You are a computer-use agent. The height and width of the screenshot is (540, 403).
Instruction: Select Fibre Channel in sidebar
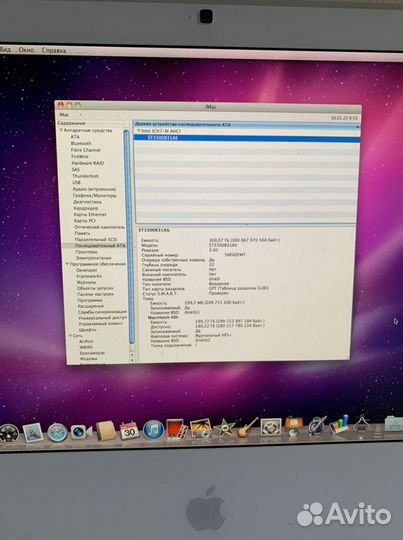click(86, 150)
